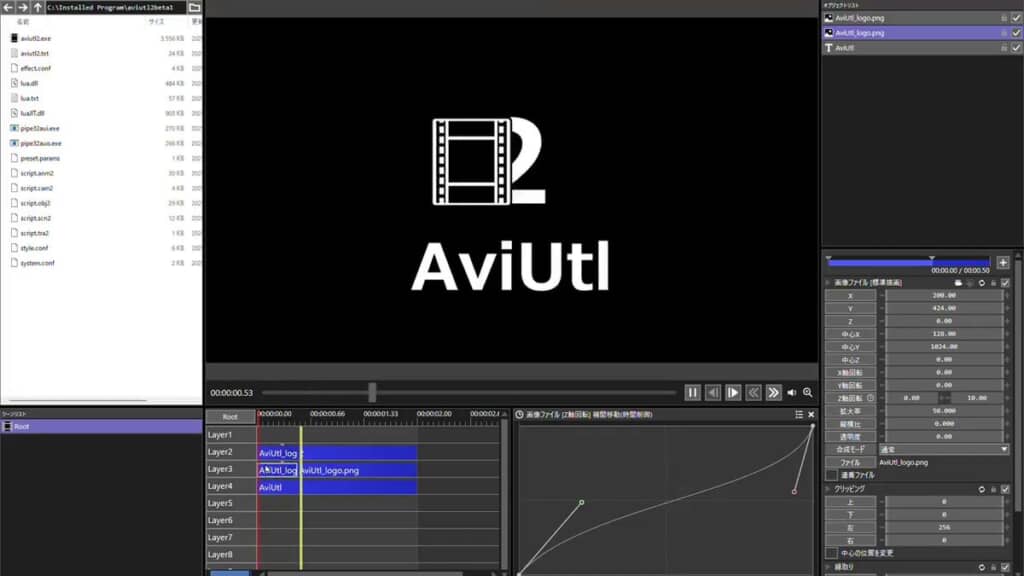The width and height of the screenshot is (1024, 576).
Task: Select the AviUtl text clip on Layer4
Action: click(x=338, y=487)
